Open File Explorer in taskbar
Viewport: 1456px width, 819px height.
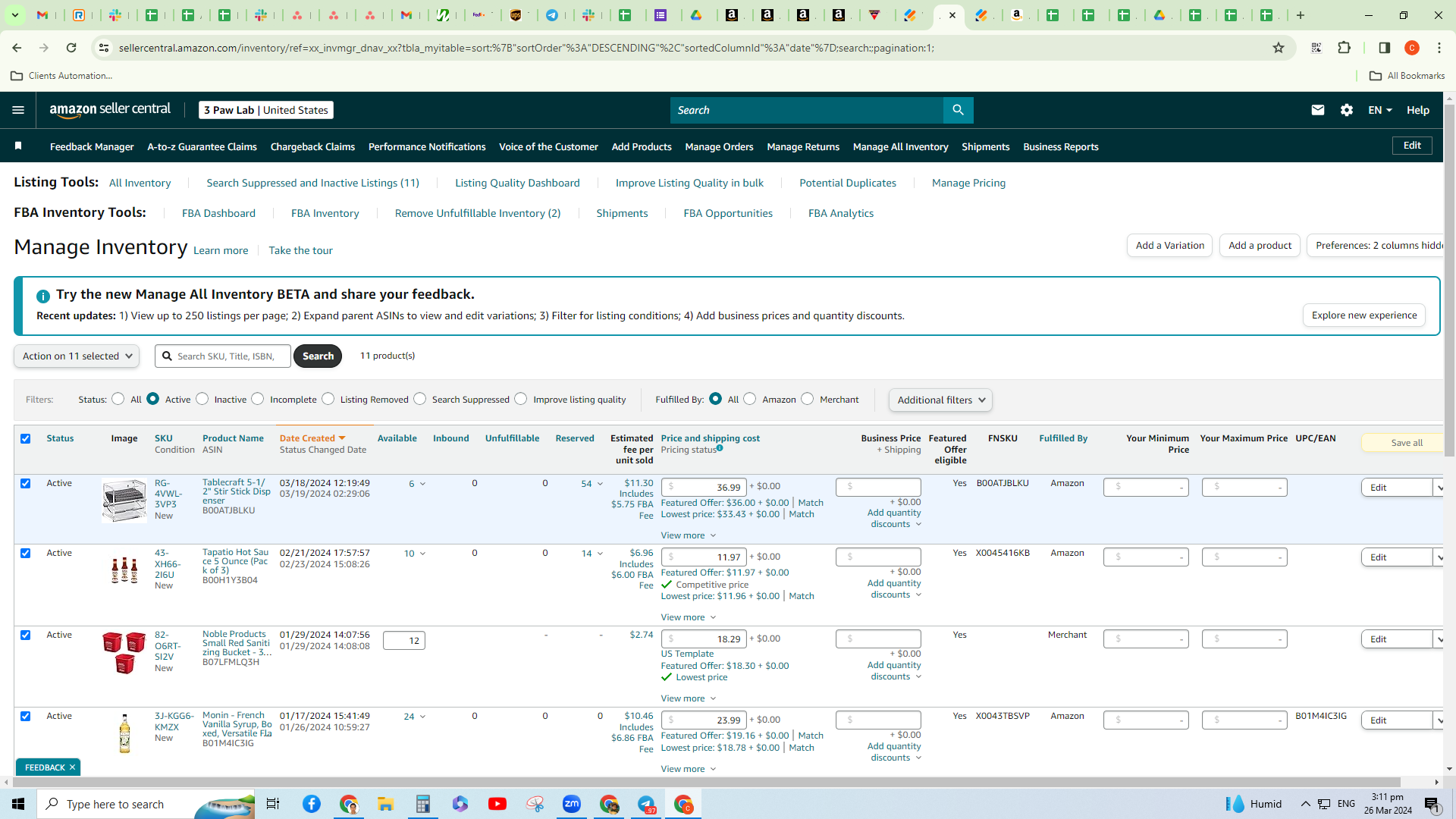[385, 804]
